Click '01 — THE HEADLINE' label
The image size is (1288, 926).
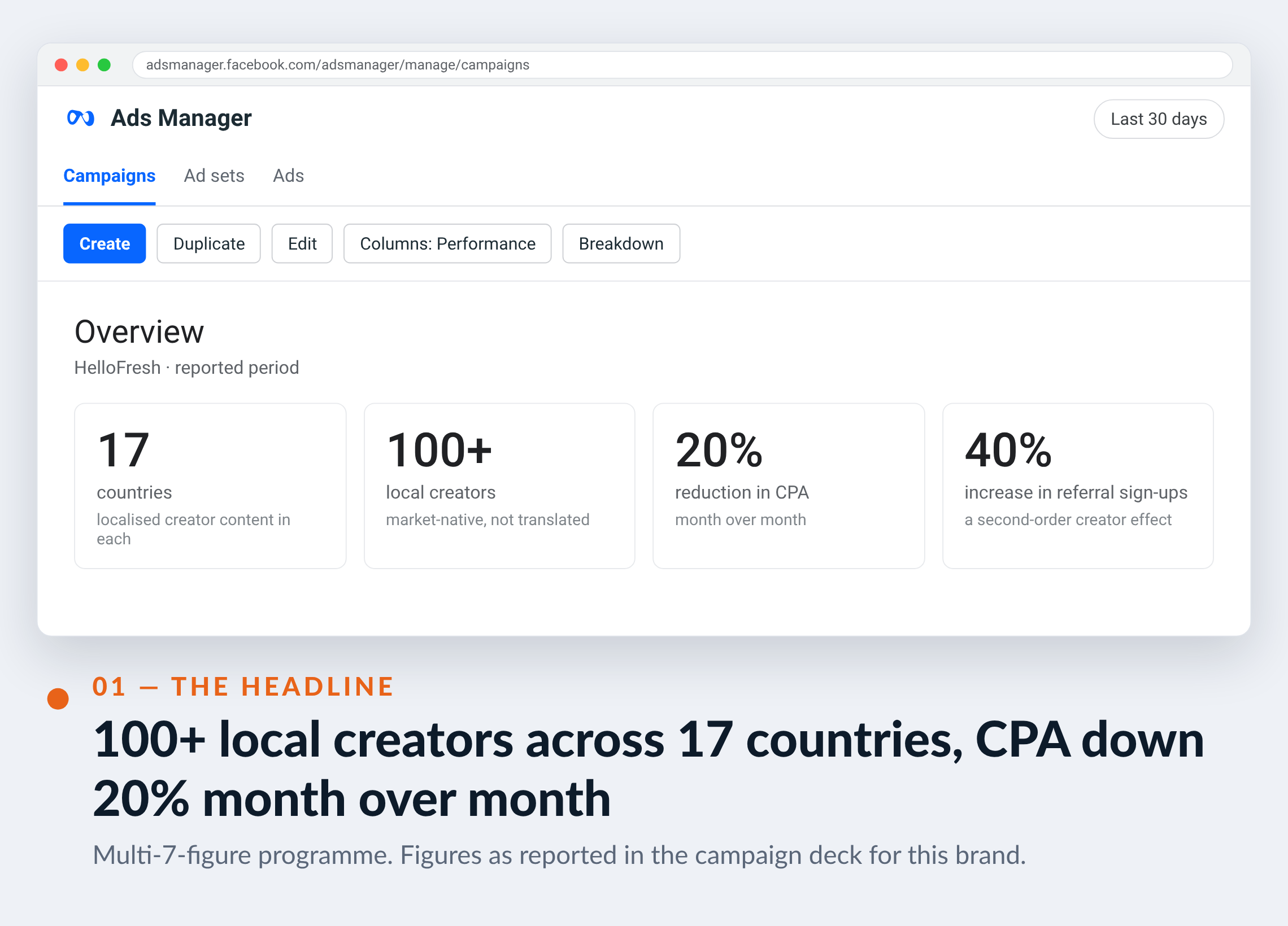click(243, 687)
